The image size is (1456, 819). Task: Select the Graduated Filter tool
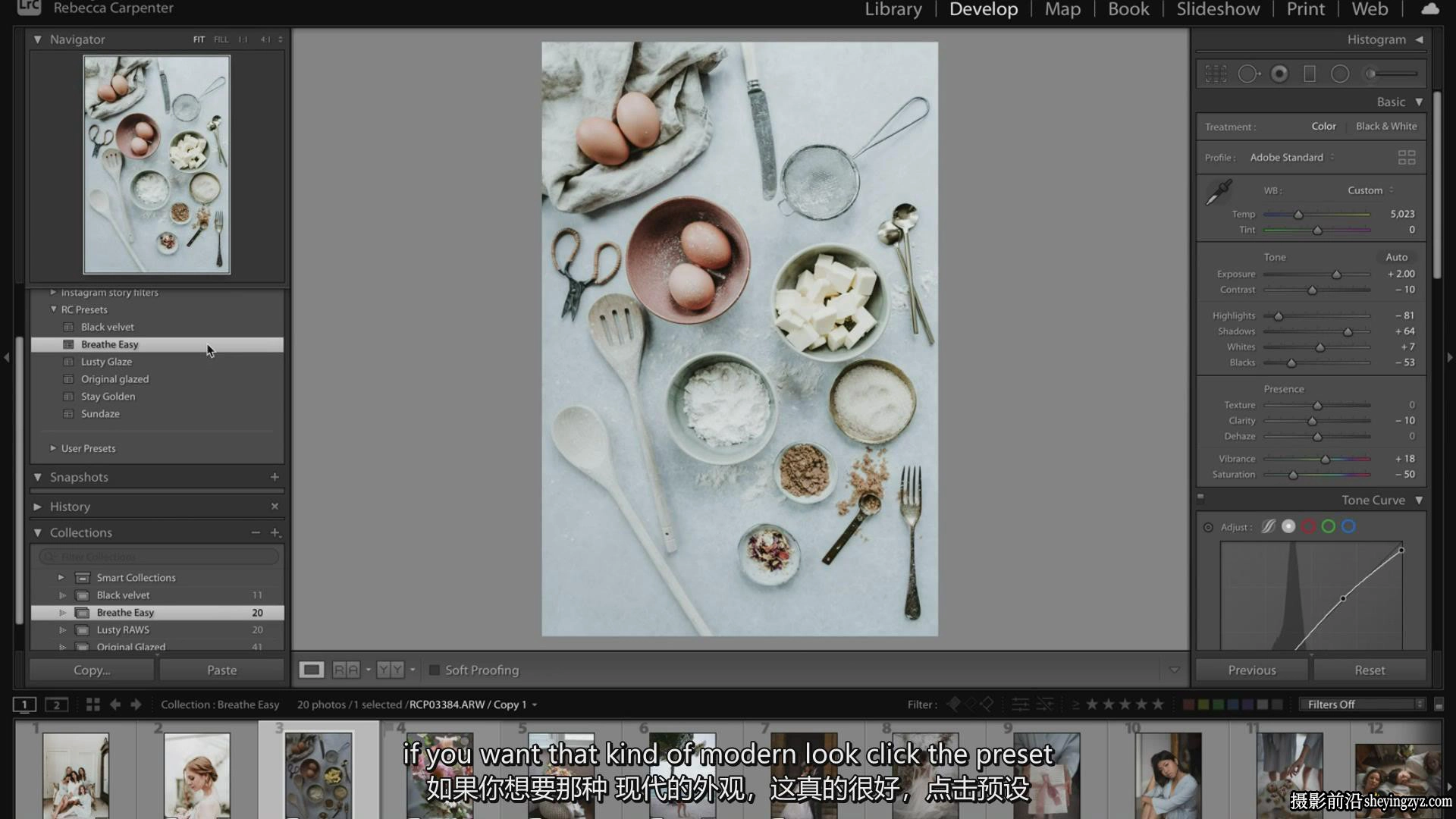pos(1310,74)
